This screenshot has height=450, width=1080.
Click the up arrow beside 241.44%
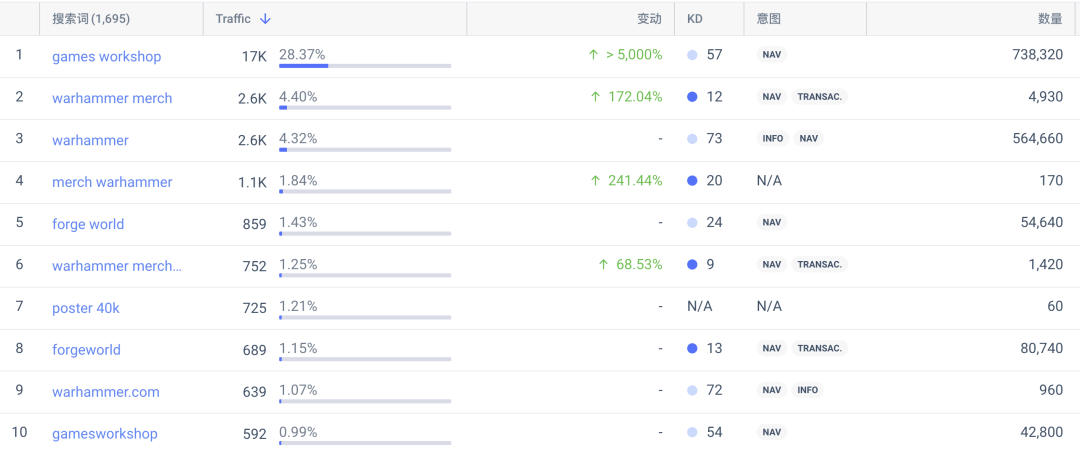tap(596, 181)
